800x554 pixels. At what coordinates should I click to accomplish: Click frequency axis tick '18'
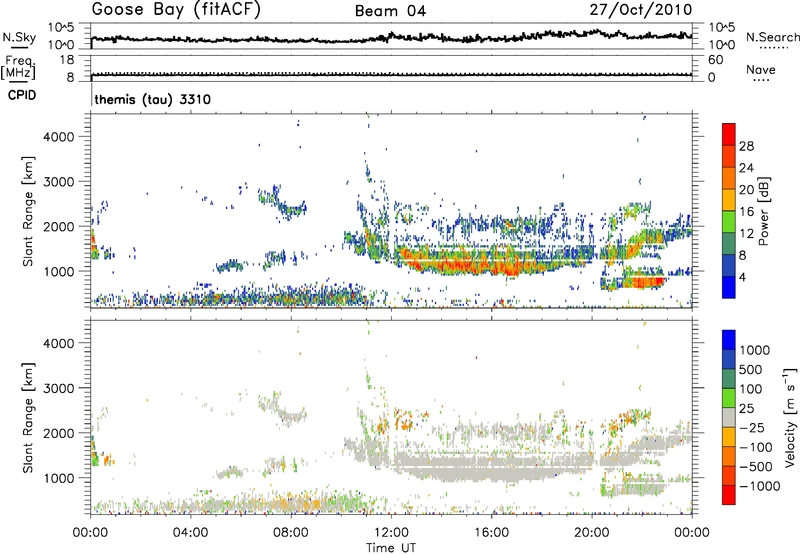point(66,60)
